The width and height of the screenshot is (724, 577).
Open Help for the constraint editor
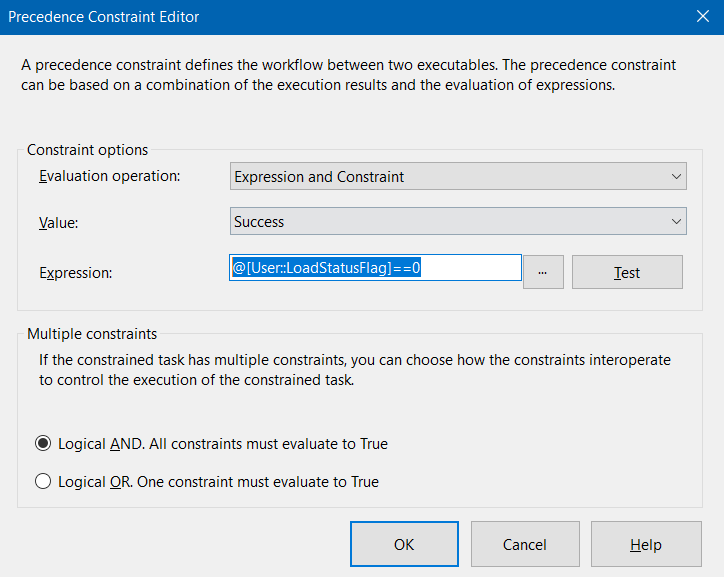tap(646, 544)
